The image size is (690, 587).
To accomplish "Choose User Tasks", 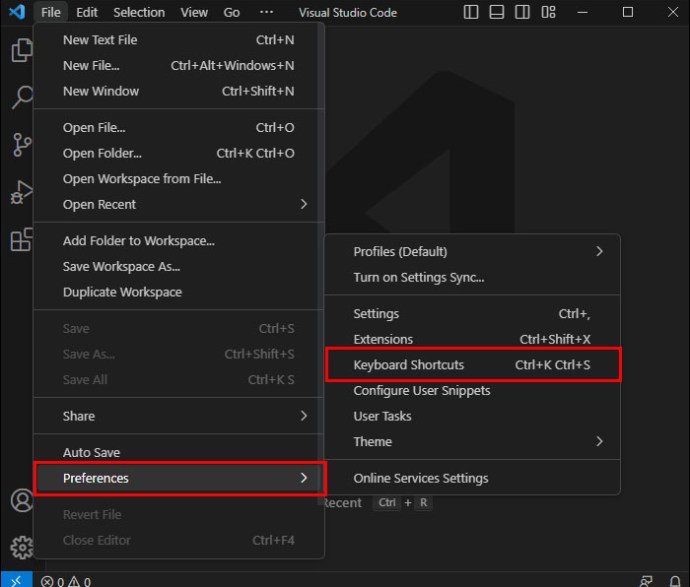I will coord(473,416).
